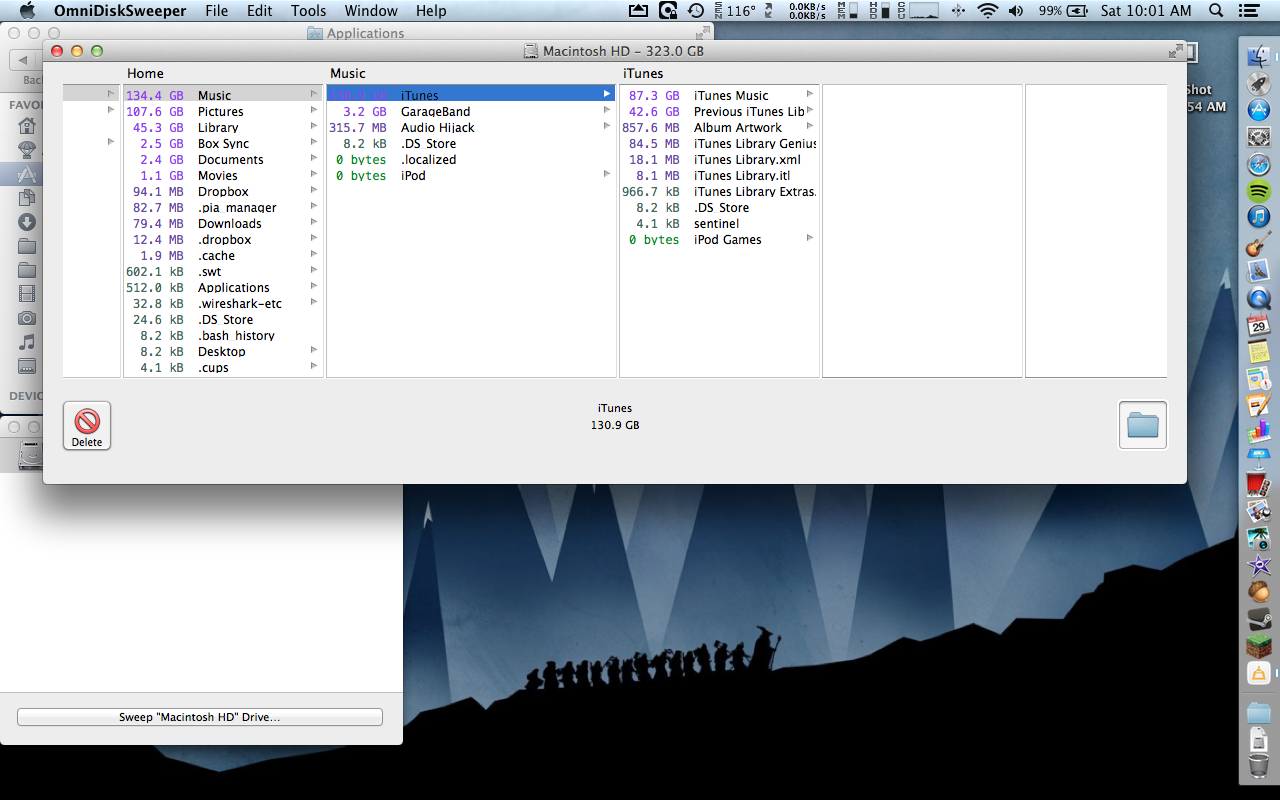Click Applications icon in Finder sidebar
This screenshot has height=800, width=1280.
point(27,174)
